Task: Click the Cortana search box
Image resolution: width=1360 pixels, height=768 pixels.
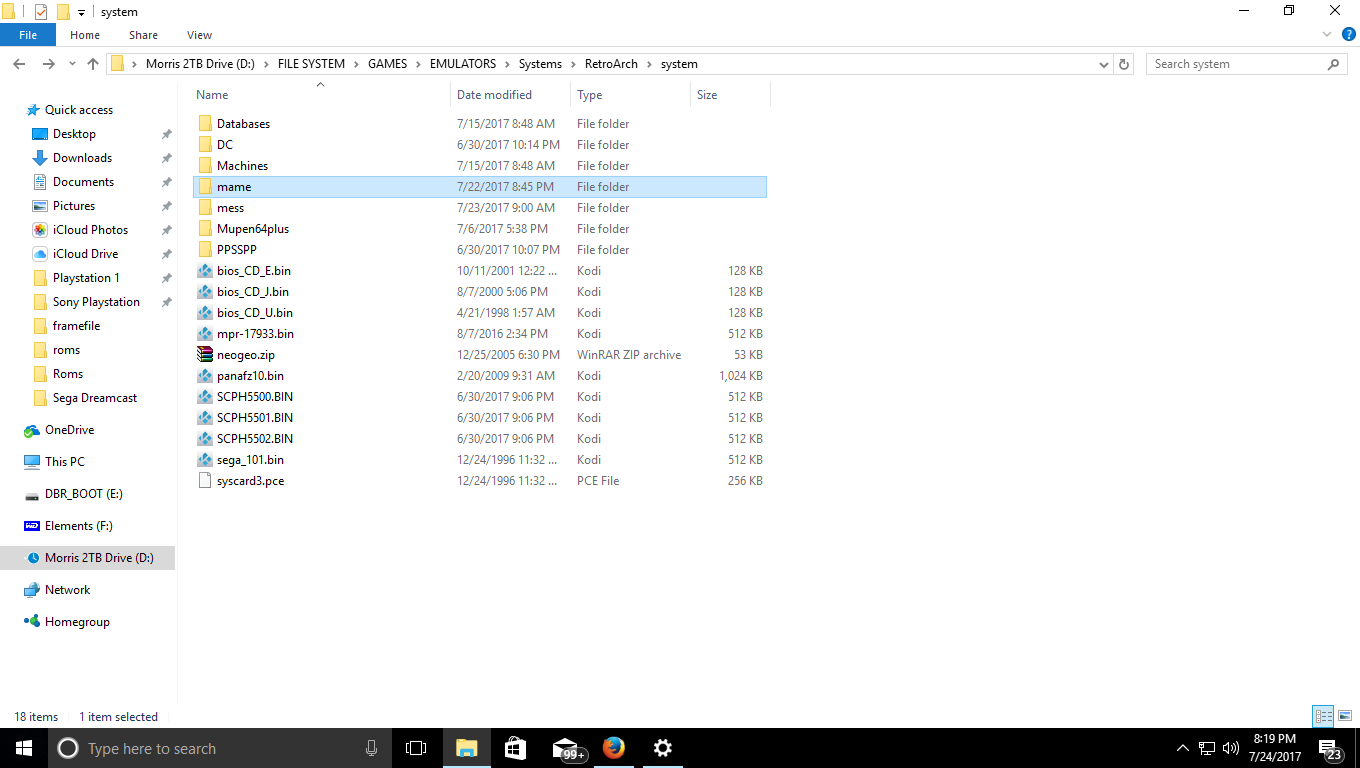Action: click(x=218, y=748)
